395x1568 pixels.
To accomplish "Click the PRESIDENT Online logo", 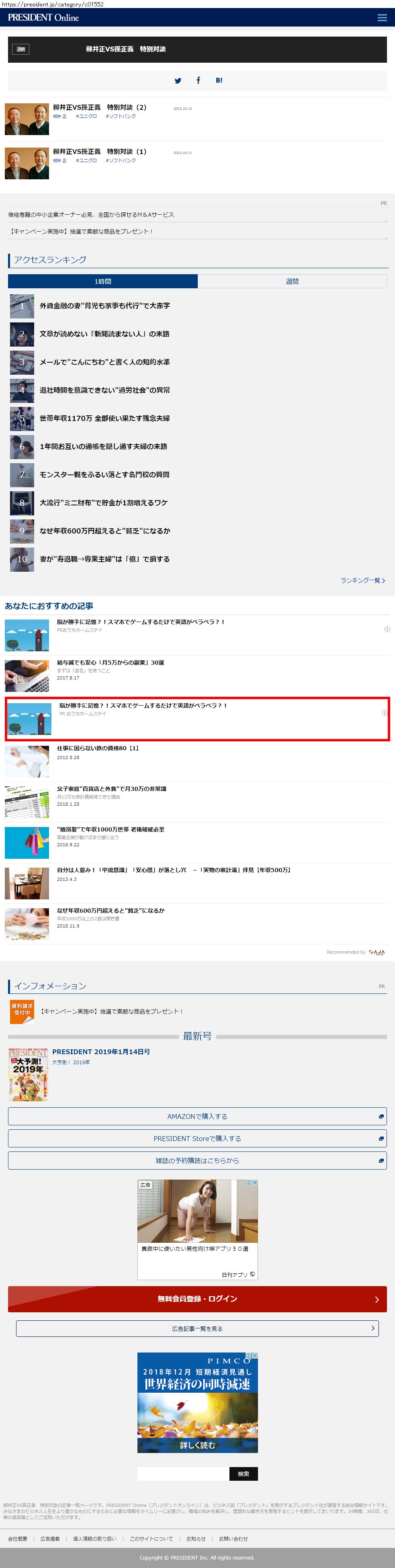I will pos(43,18).
